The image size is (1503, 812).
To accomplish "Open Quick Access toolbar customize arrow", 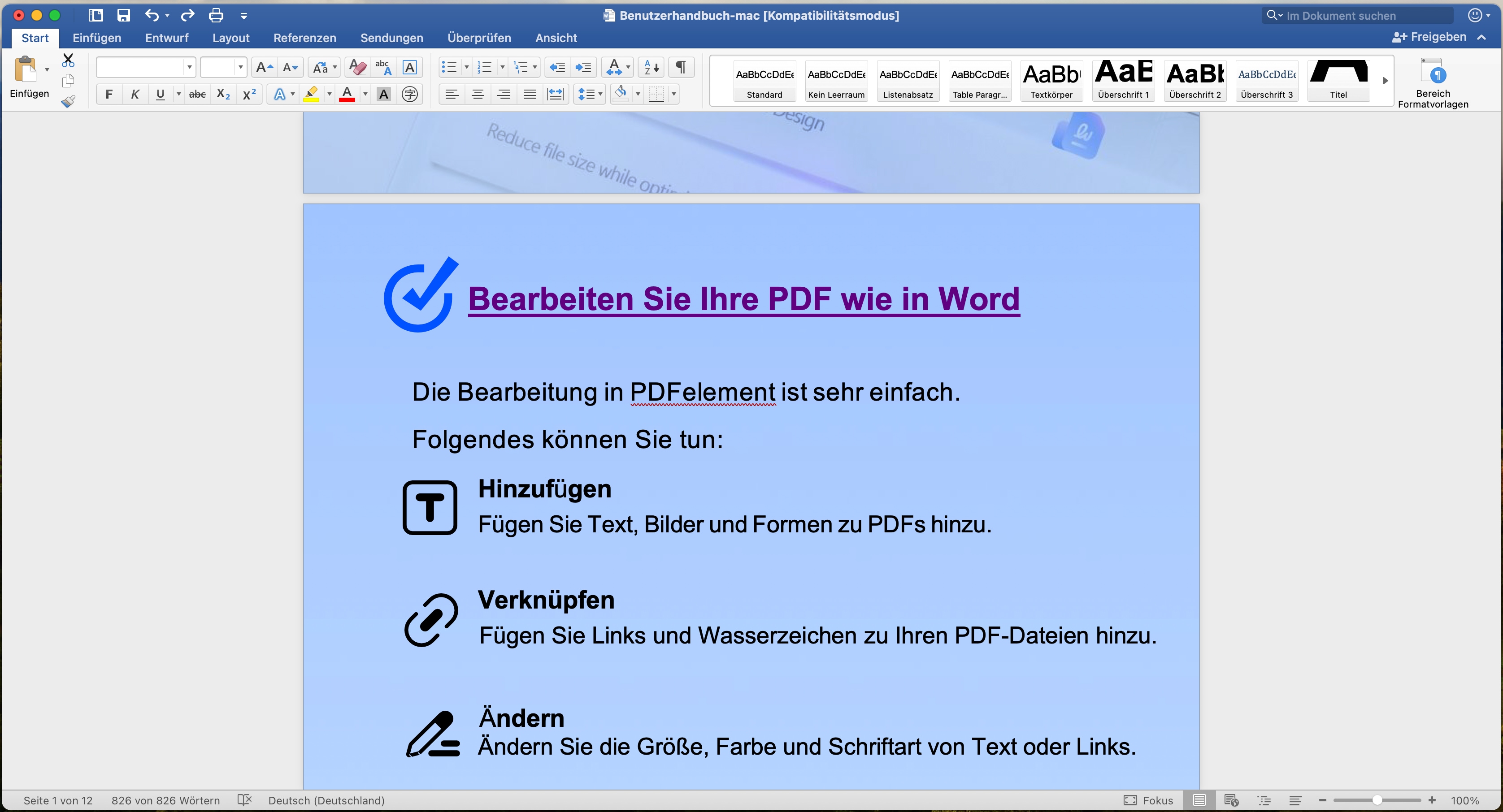I will point(244,16).
